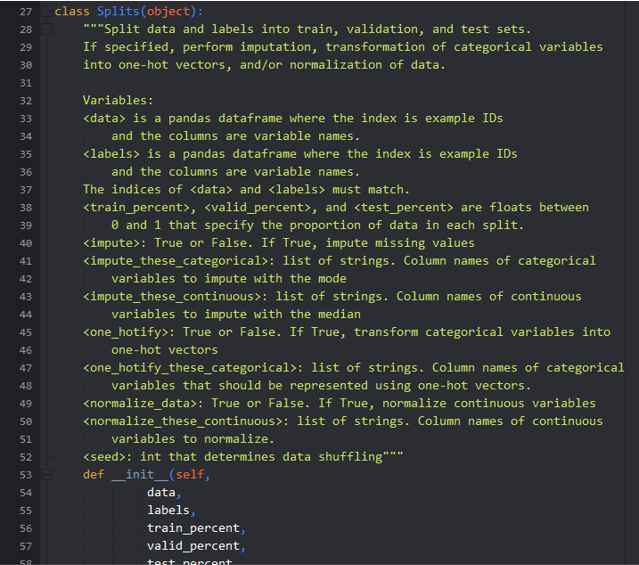
Task: Click line number 32 in the gutter
Action: pyautogui.click(x=26, y=100)
